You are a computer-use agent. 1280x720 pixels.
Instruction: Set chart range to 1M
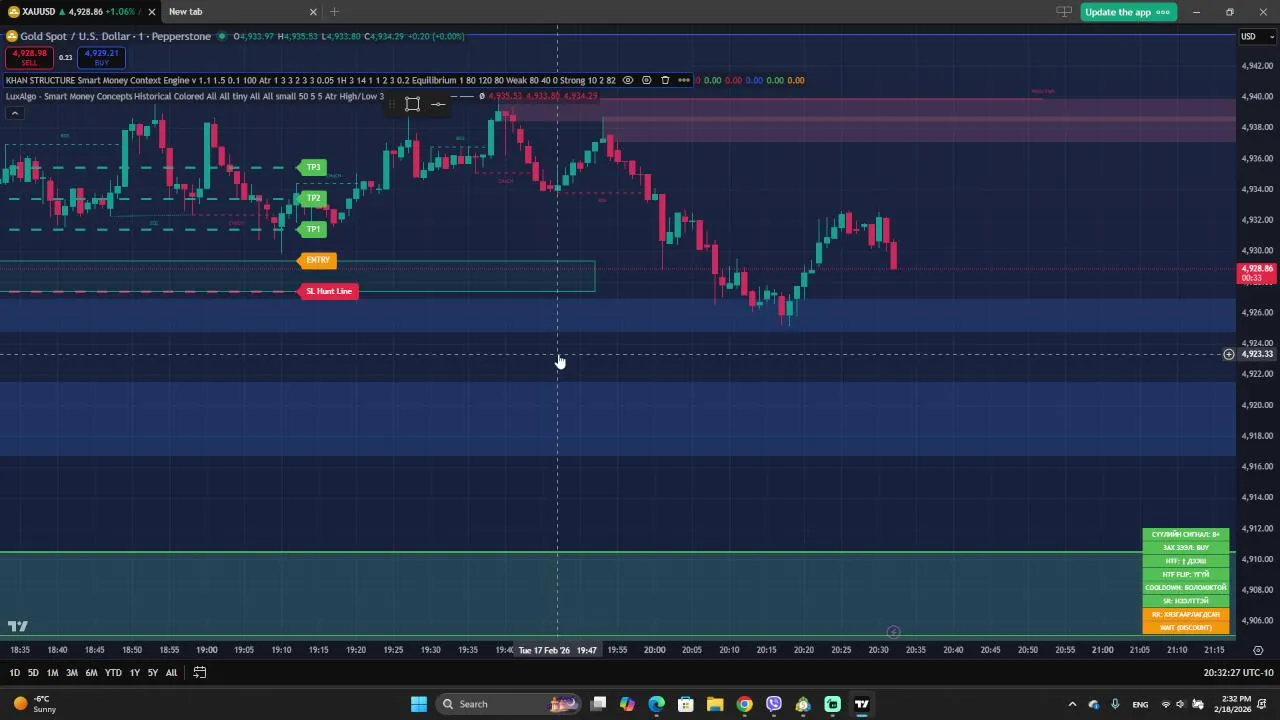tap(52, 673)
